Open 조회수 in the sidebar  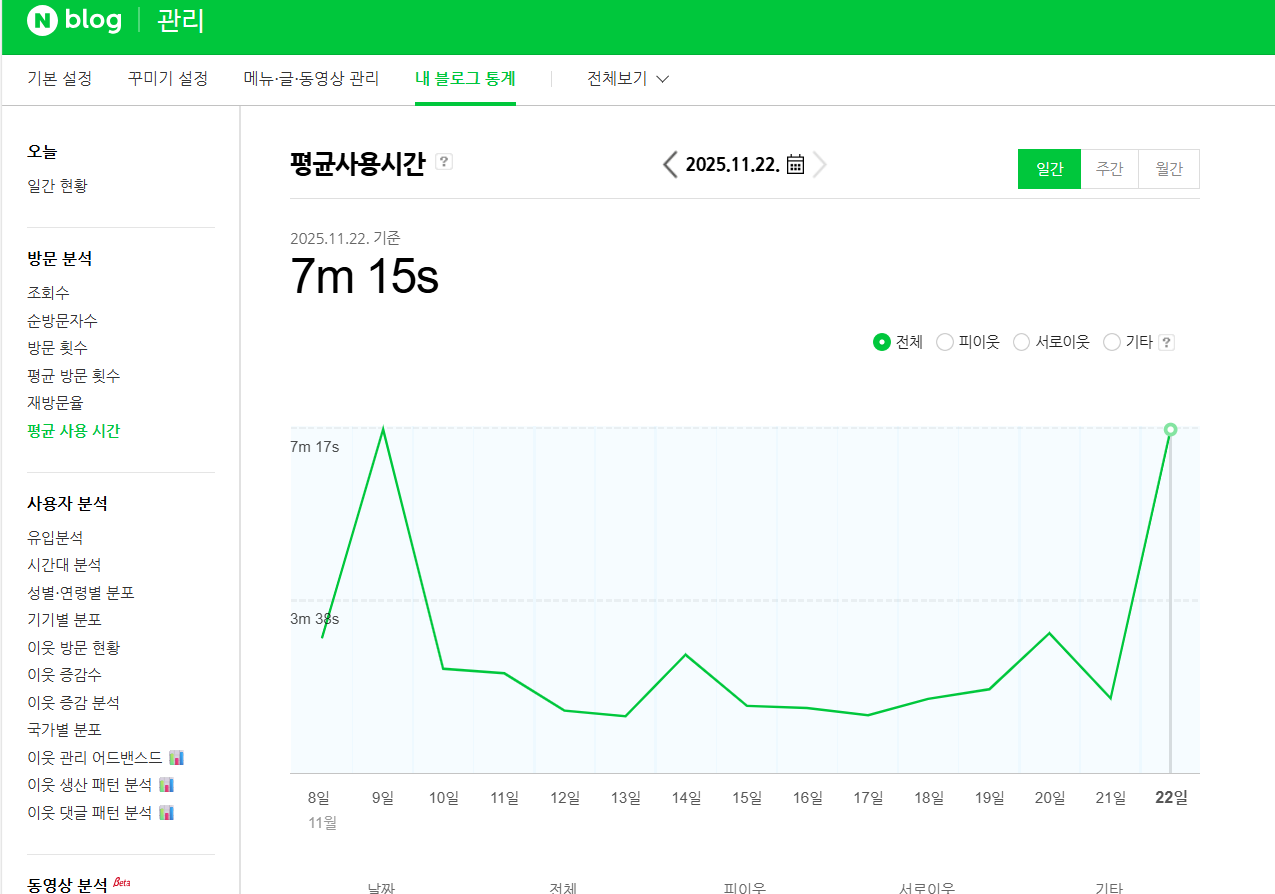coord(48,293)
